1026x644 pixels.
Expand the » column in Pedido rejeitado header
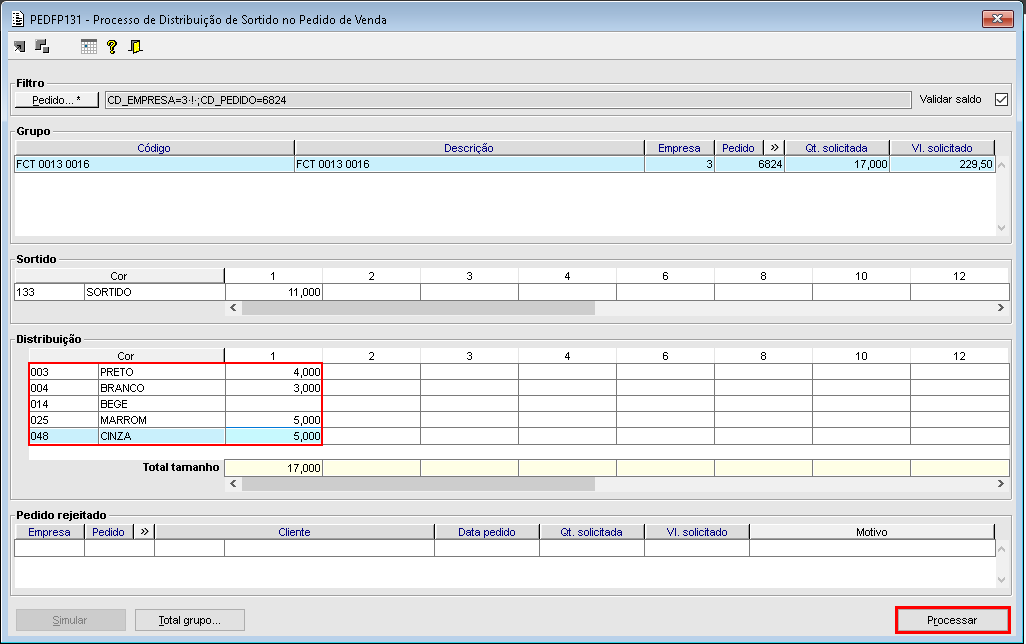pyautogui.click(x=144, y=531)
